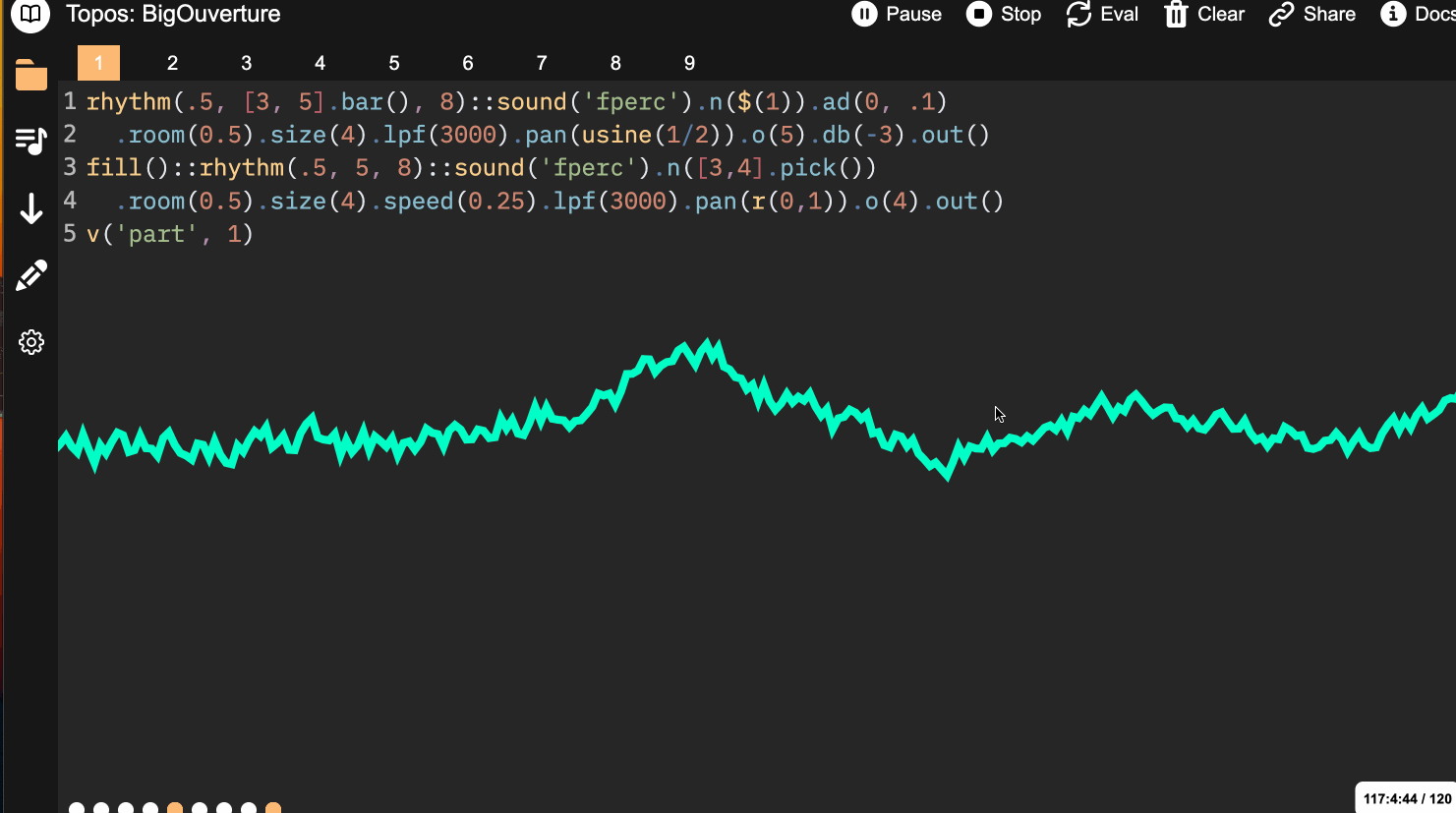1456x813 pixels.
Task: Clear the buffer with the trash icon
Action: (1204, 15)
